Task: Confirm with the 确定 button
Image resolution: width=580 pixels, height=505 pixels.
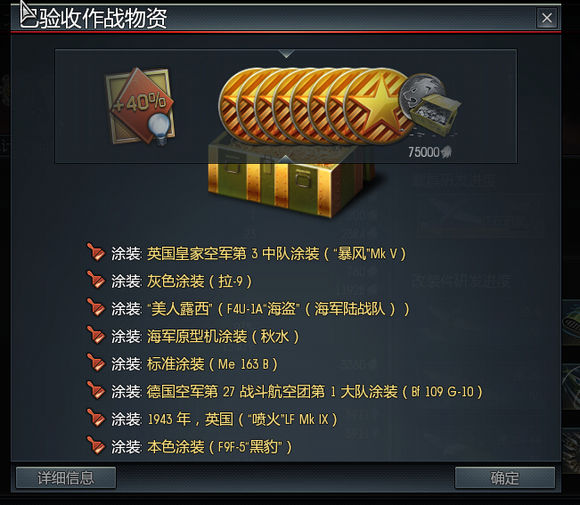Action: 505,478
